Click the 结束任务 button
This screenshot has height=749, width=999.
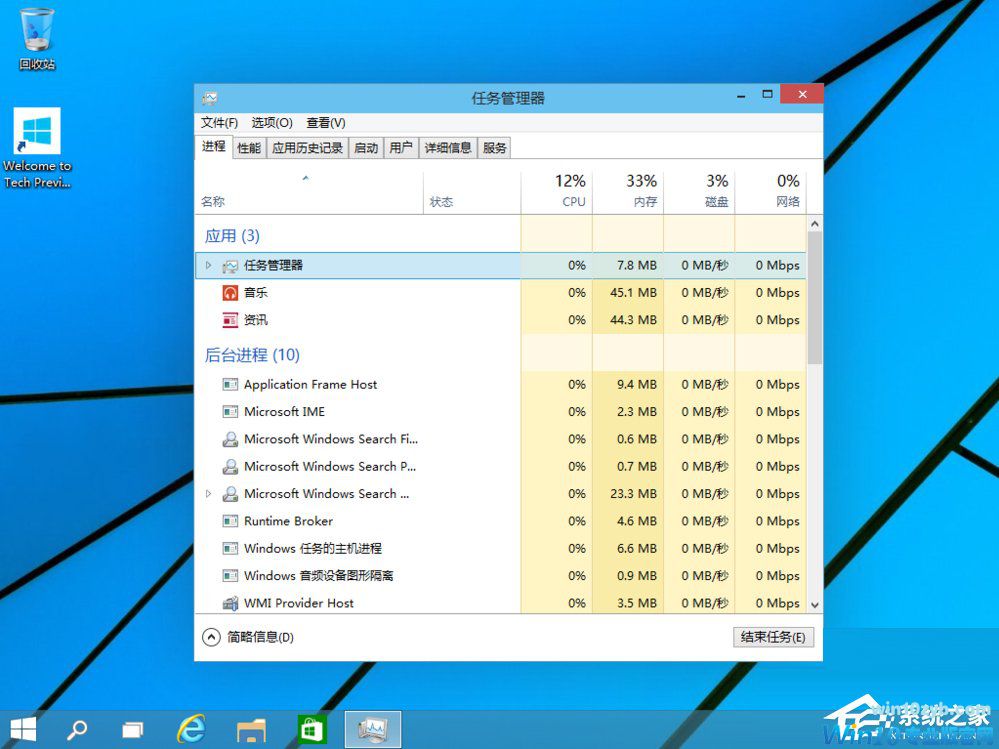(x=773, y=636)
